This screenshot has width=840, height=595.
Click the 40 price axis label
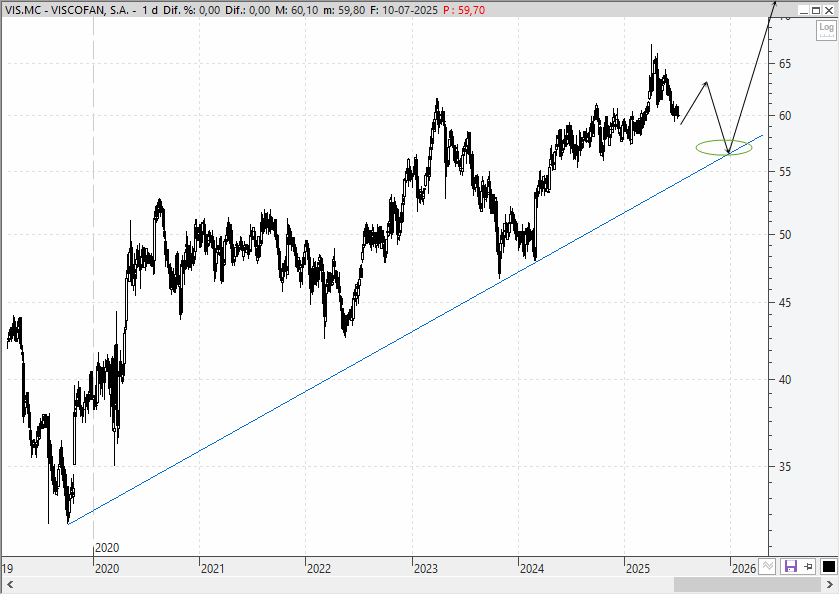point(785,380)
